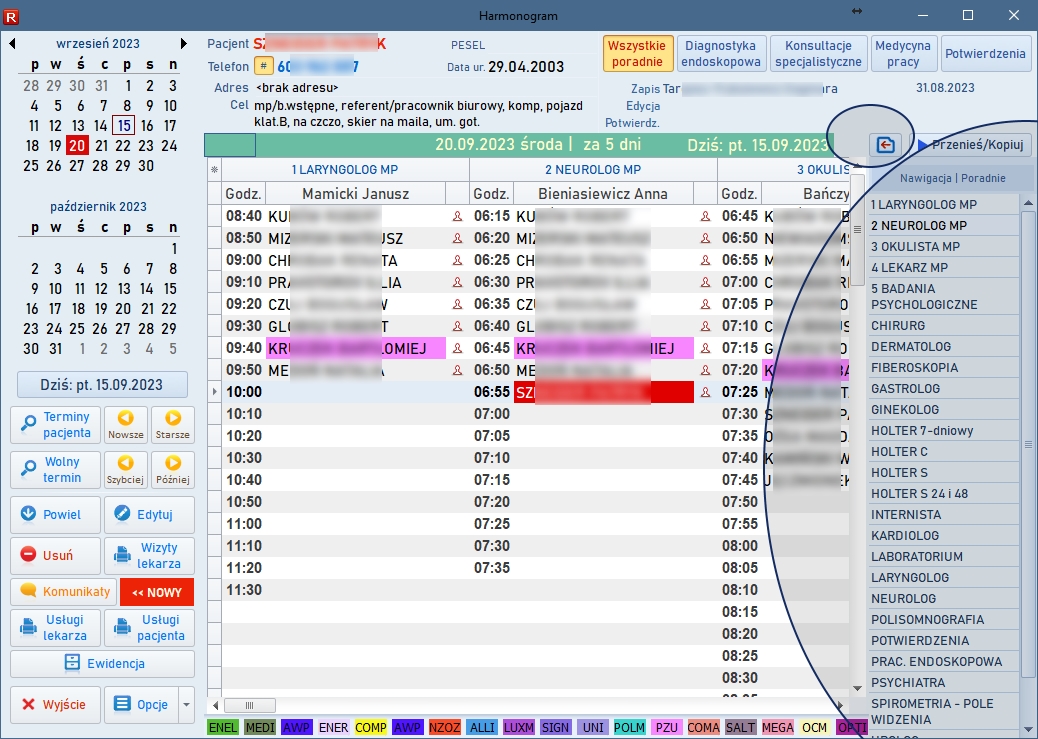Click grid corner asterisk selector

(x=214, y=170)
